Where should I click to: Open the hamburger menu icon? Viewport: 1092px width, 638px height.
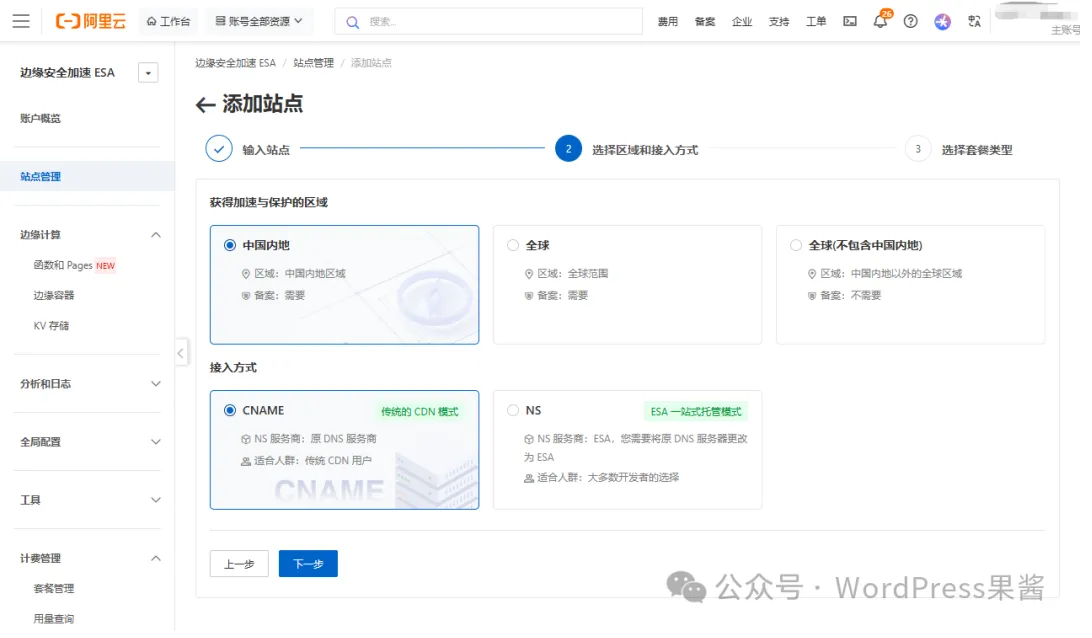pyautogui.click(x=21, y=20)
